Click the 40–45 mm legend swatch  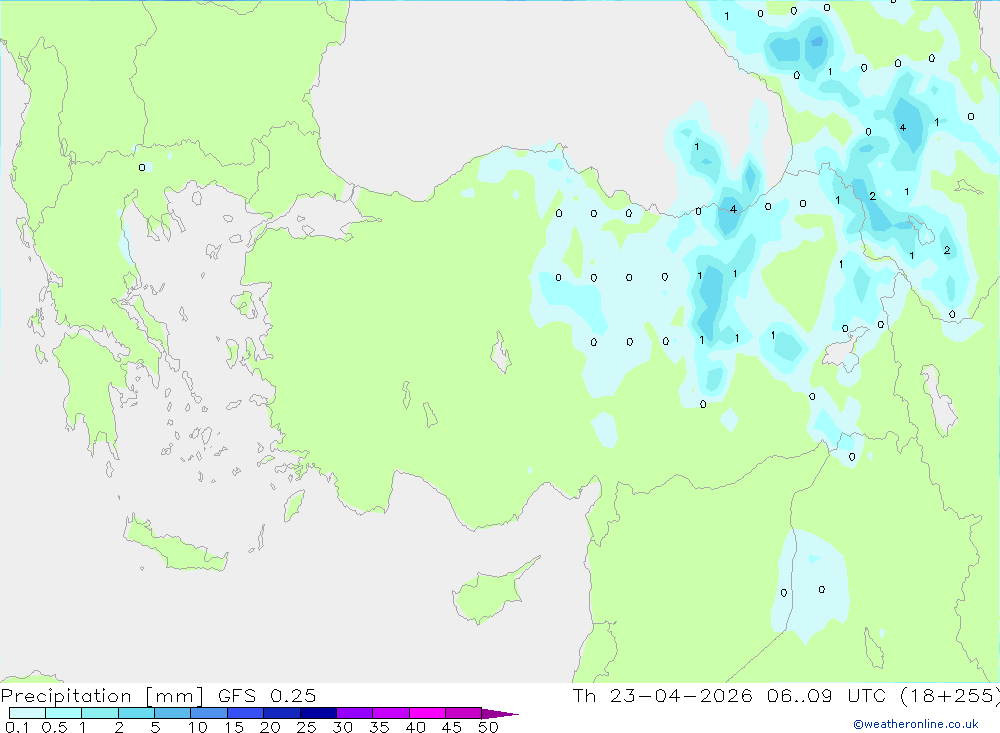[427, 713]
